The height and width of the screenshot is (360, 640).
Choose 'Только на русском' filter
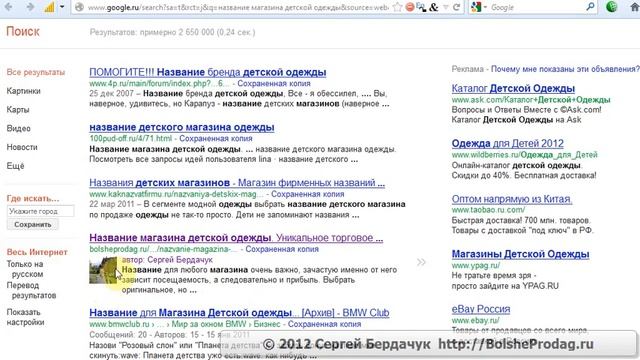click(25, 269)
